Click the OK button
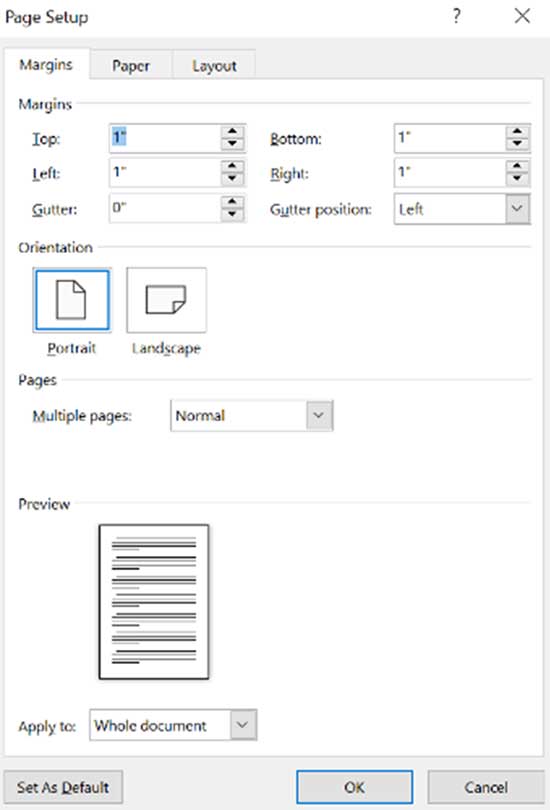Viewport: 550px width, 810px height. tap(355, 787)
